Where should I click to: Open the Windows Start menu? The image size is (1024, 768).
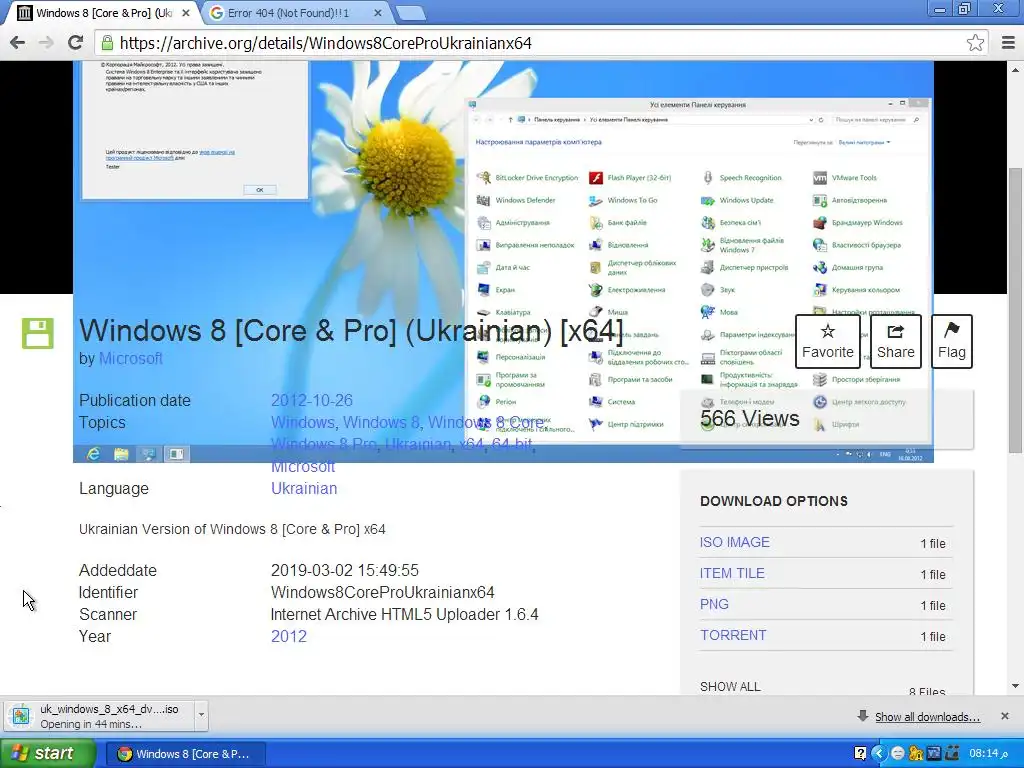click(46, 754)
